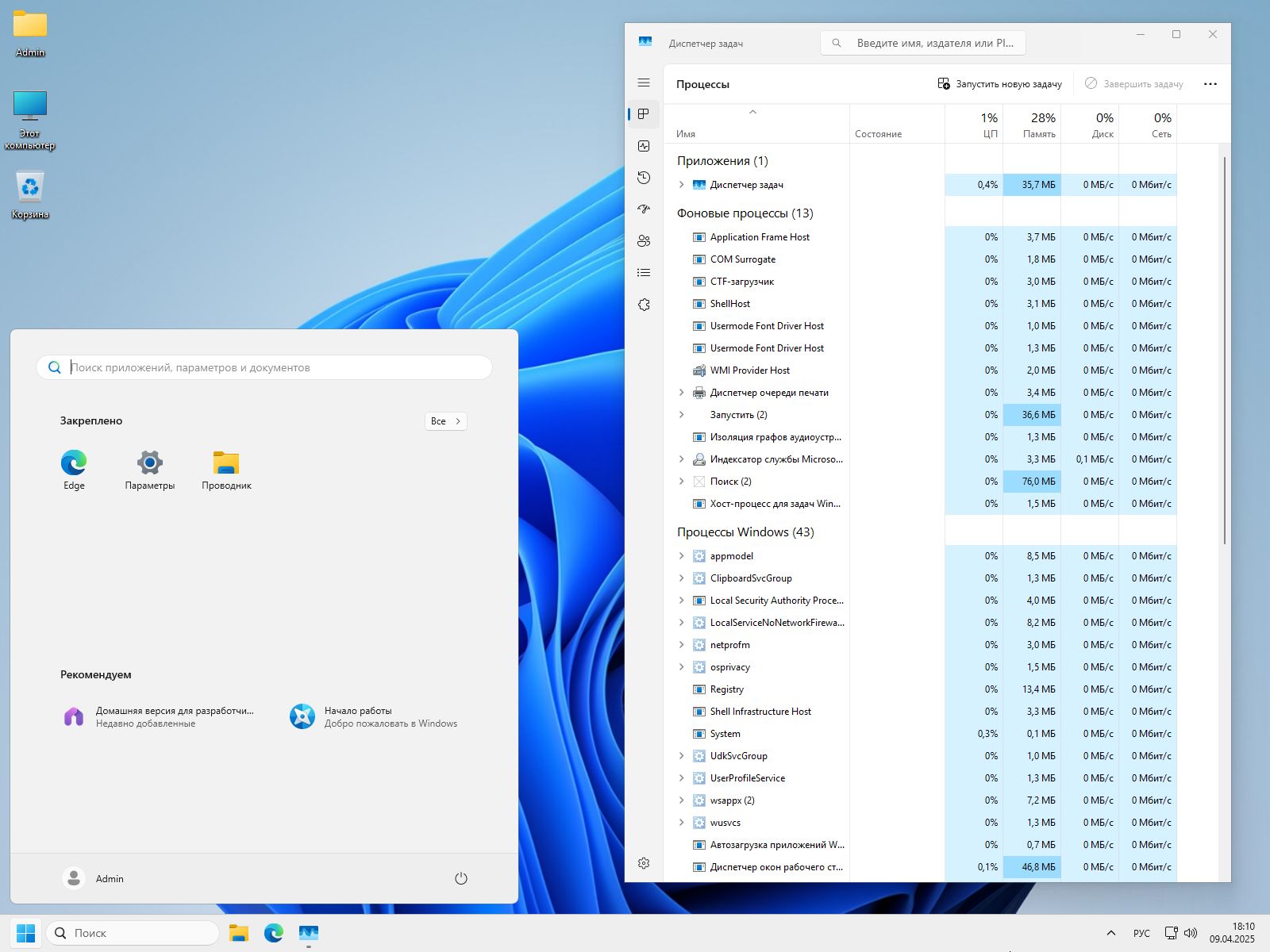Select Этот компьютер desktop icon

[x=30, y=120]
